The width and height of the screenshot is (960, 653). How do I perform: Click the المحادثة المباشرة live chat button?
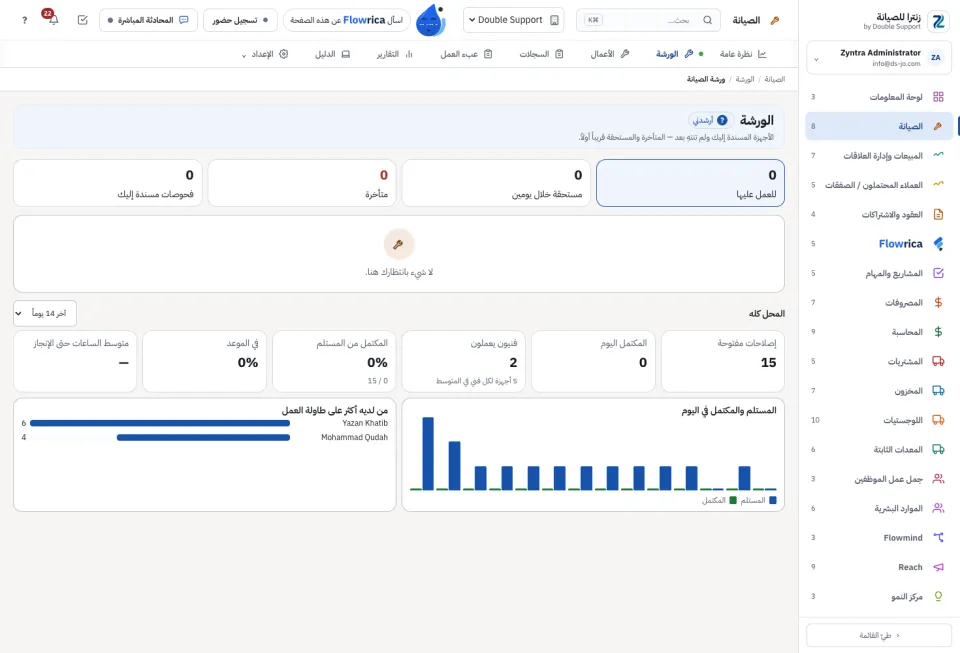point(148,20)
